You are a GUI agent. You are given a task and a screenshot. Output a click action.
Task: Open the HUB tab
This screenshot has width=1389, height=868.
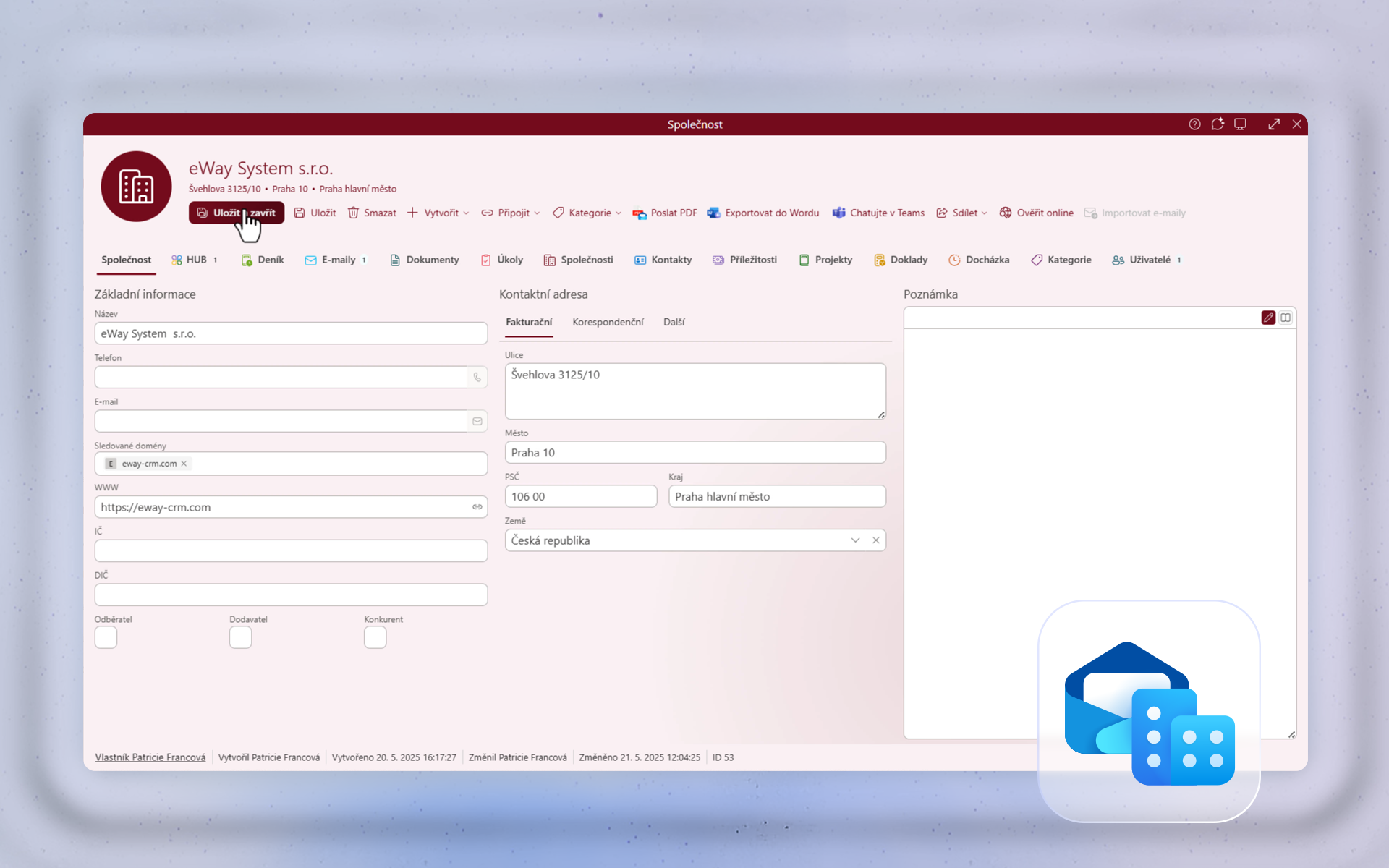(x=195, y=260)
